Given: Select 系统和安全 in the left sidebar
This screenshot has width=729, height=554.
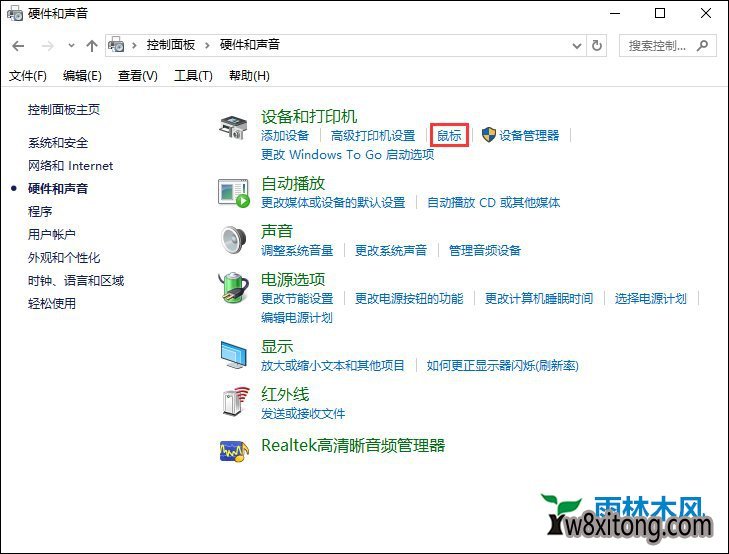Looking at the screenshot, I should tap(58, 143).
